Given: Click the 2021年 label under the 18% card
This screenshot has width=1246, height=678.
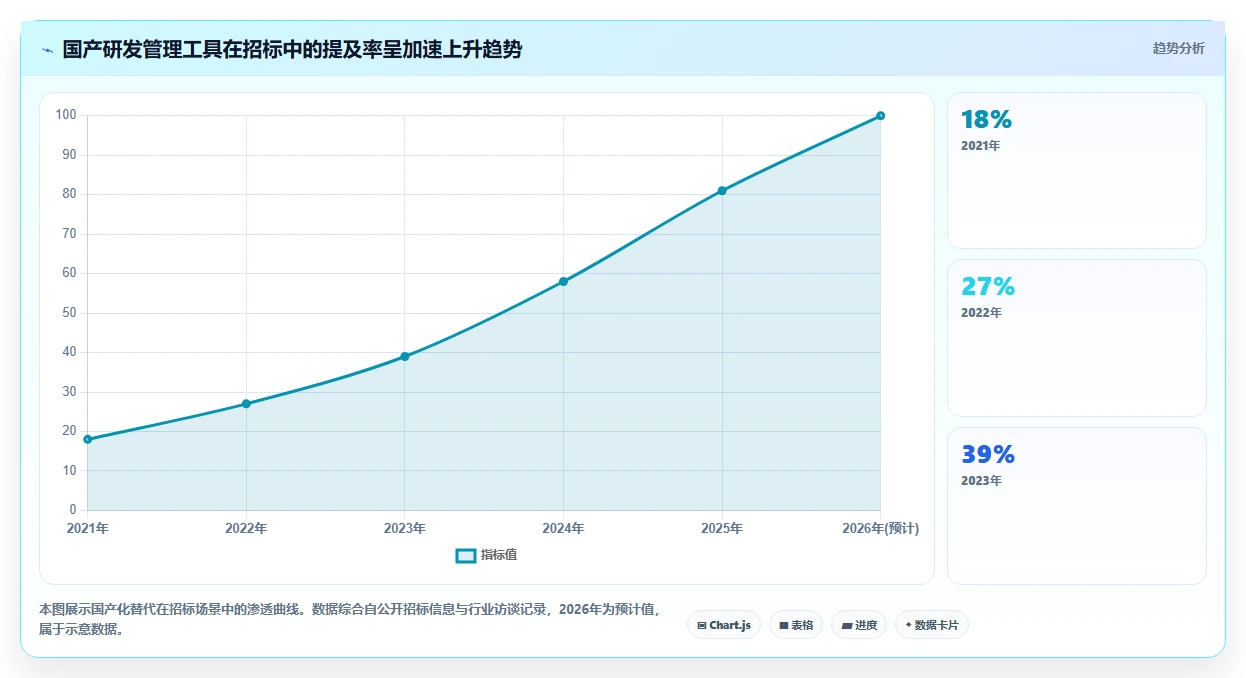Looking at the screenshot, I should (981, 146).
